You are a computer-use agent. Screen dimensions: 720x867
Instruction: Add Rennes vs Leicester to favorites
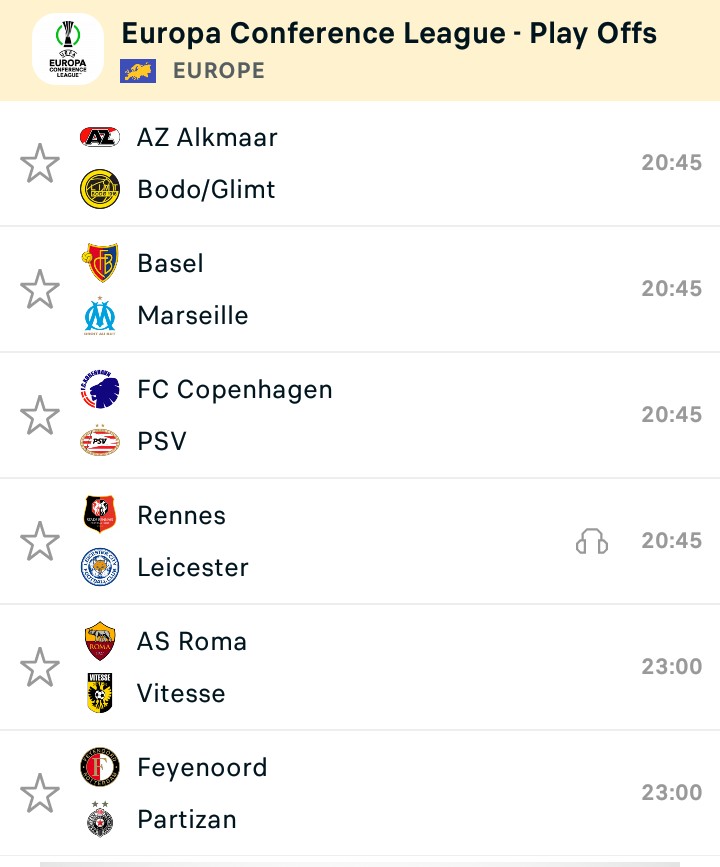coord(40,541)
